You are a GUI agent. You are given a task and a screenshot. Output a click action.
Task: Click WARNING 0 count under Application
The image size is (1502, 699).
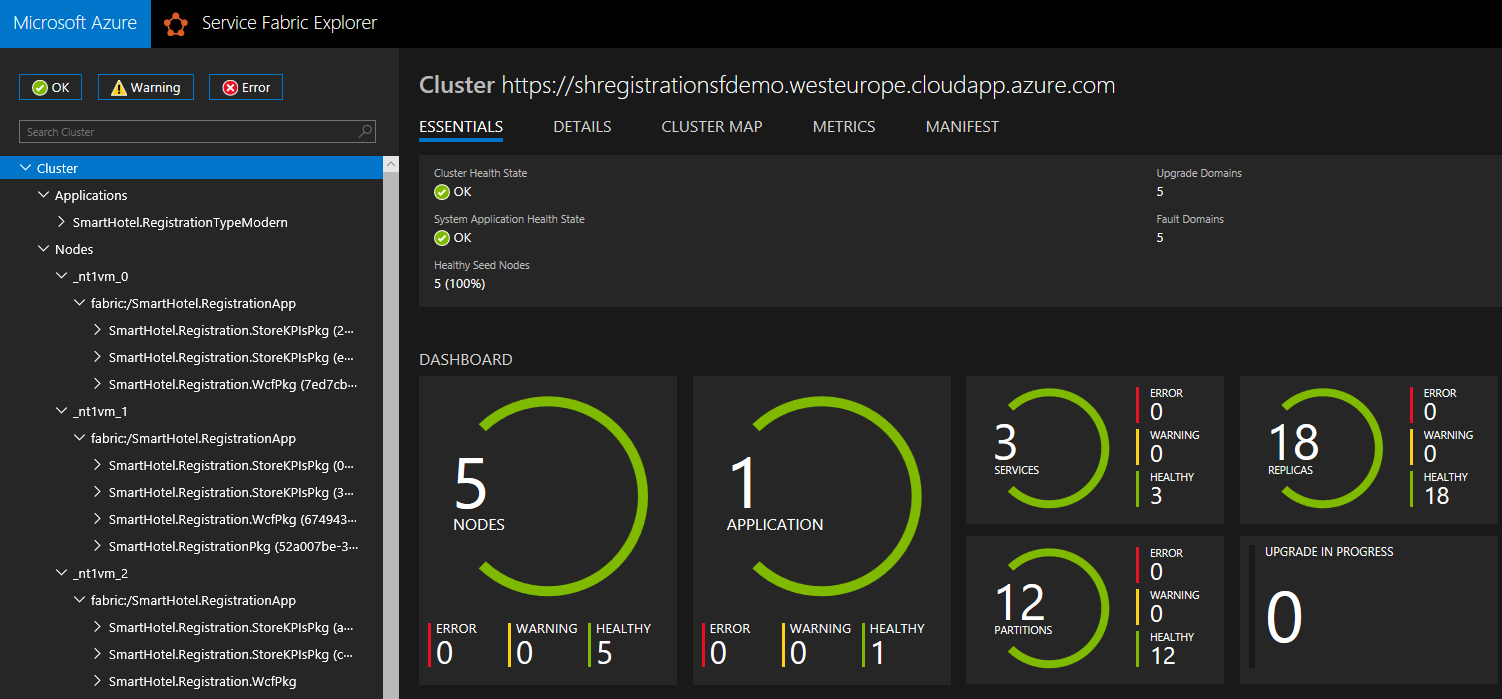click(x=816, y=644)
